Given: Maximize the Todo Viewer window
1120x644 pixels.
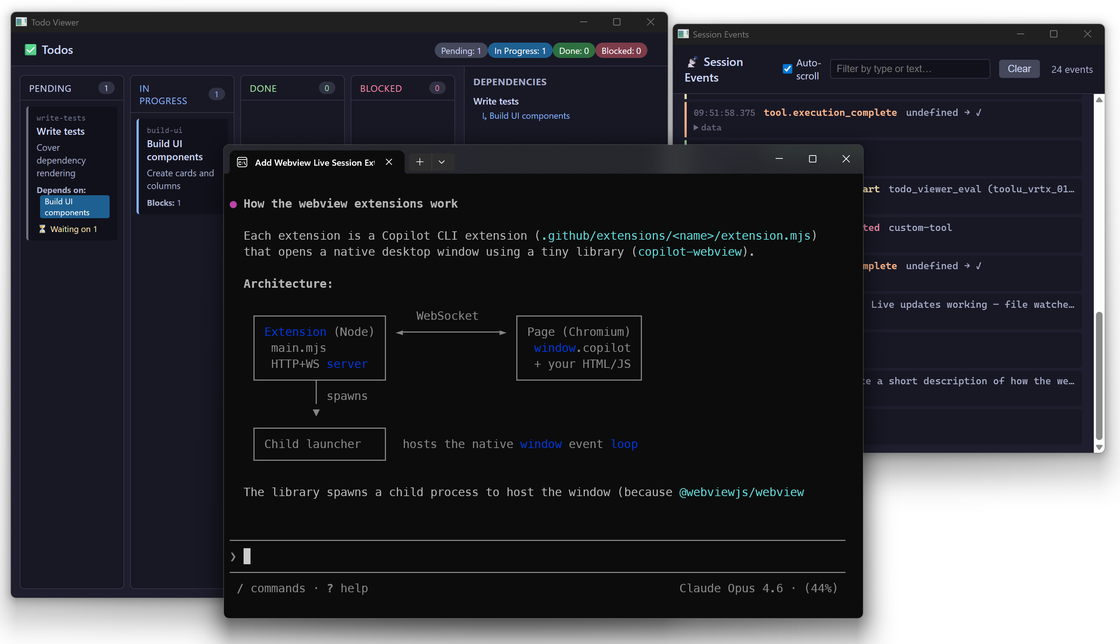Looking at the screenshot, I should [x=616, y=22].
